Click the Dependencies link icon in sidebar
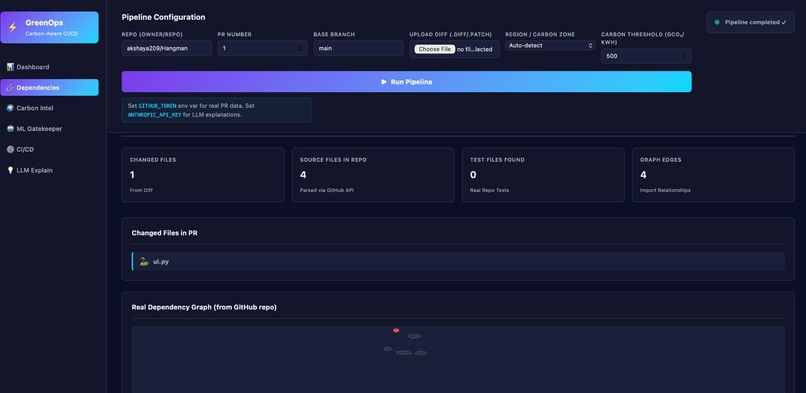Image resolution: width=806 pixels, height=393 pixels. point(10,88)
